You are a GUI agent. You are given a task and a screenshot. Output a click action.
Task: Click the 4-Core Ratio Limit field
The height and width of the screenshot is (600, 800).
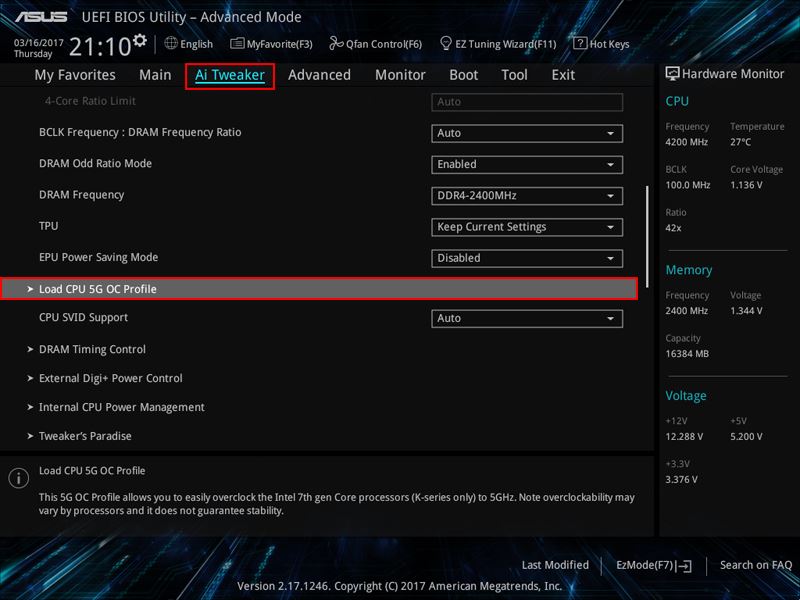pyautogui.click(x=527, y=102)
